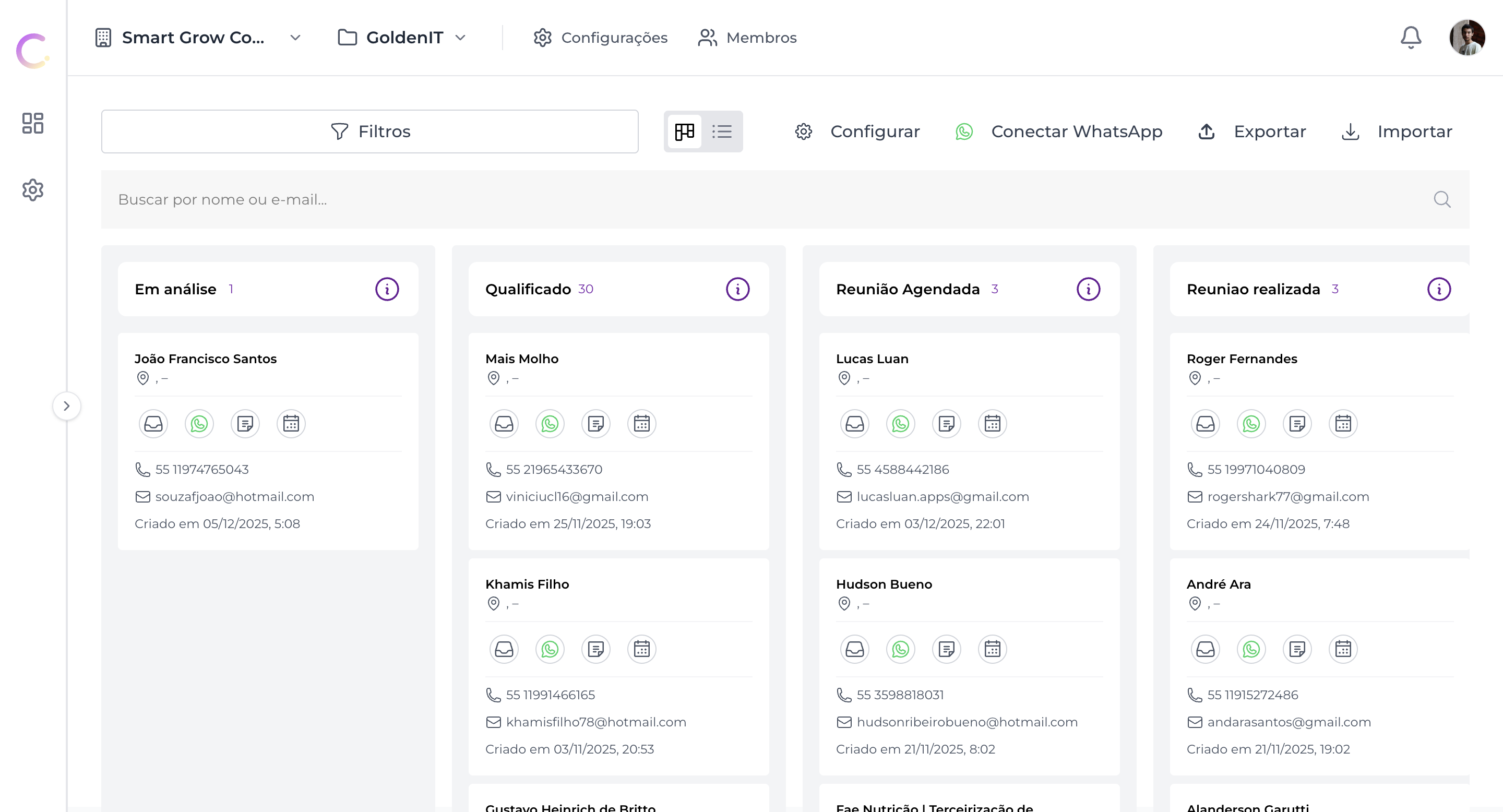
Task: Click the Conectar WhatsApp button
Action: point(1059,132)
